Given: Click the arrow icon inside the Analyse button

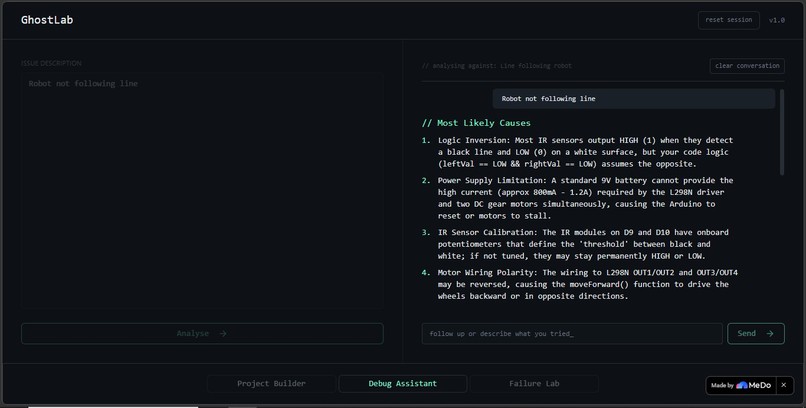Looking at the screenshot, I should (x=223, y=333).
